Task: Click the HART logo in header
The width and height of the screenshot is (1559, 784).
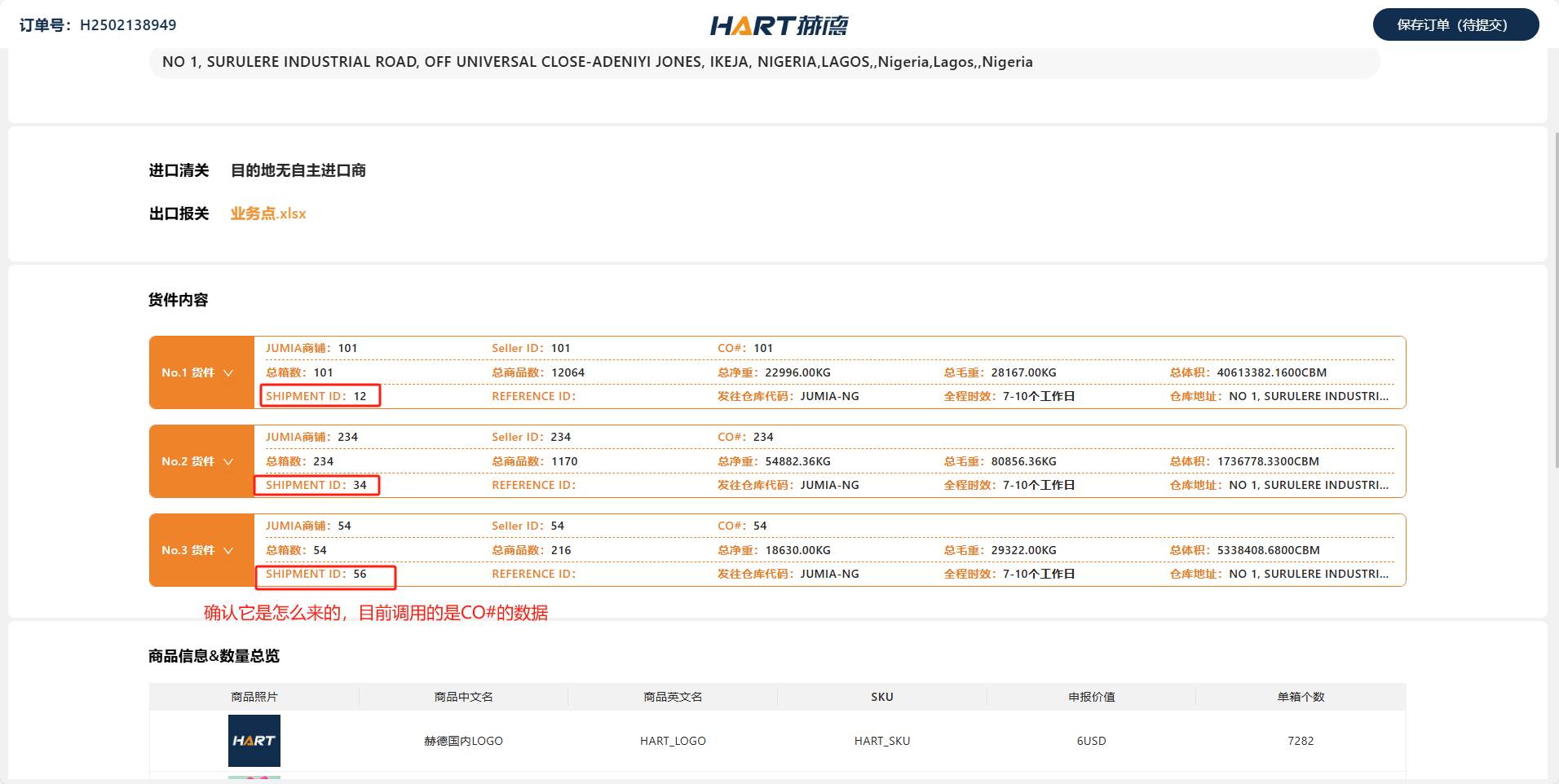Action: (x=779, y=25)
